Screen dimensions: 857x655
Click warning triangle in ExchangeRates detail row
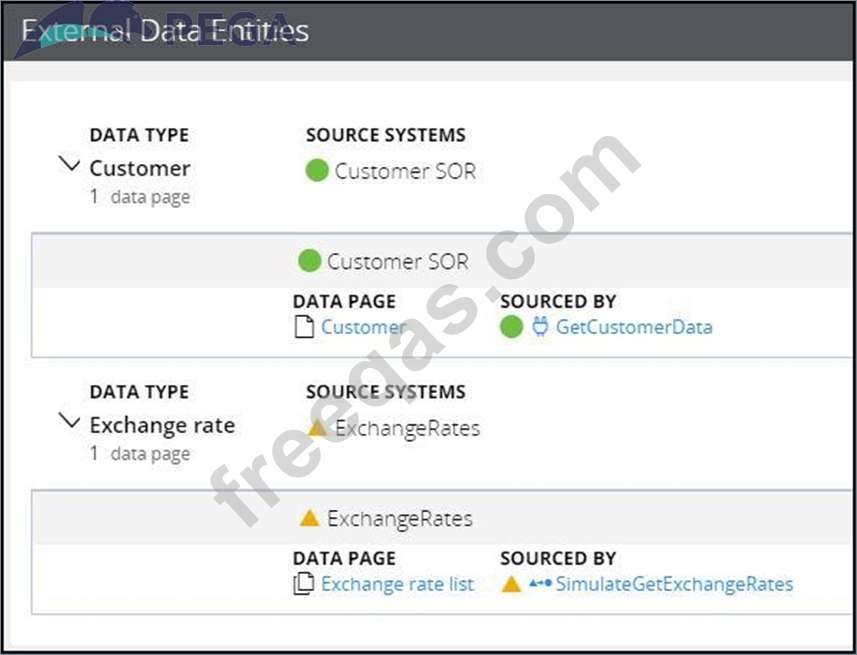tap(310, 518)
